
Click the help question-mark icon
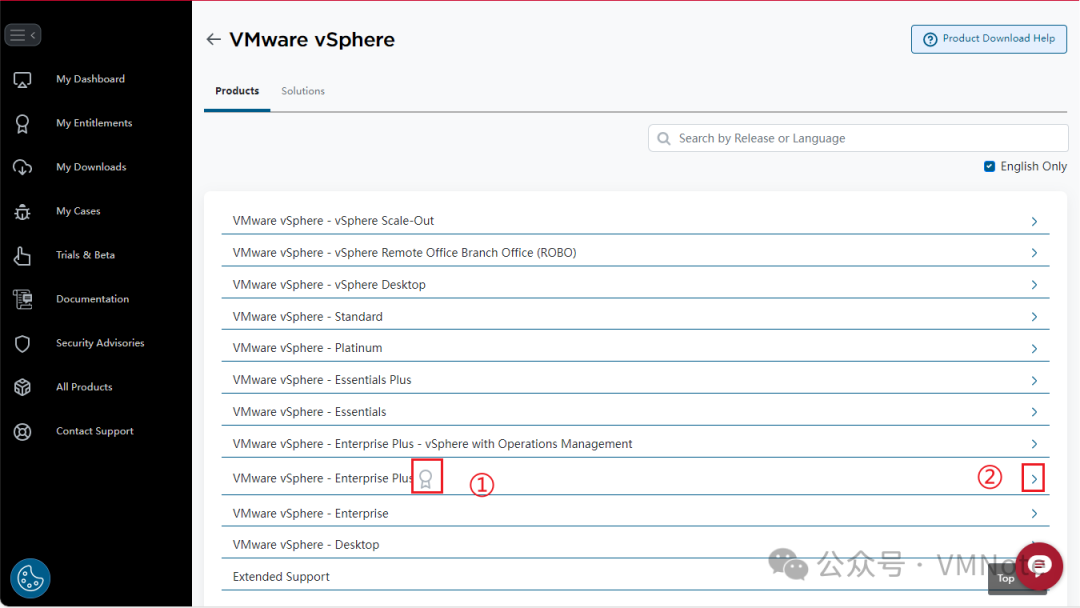click(x=930, y=39)
